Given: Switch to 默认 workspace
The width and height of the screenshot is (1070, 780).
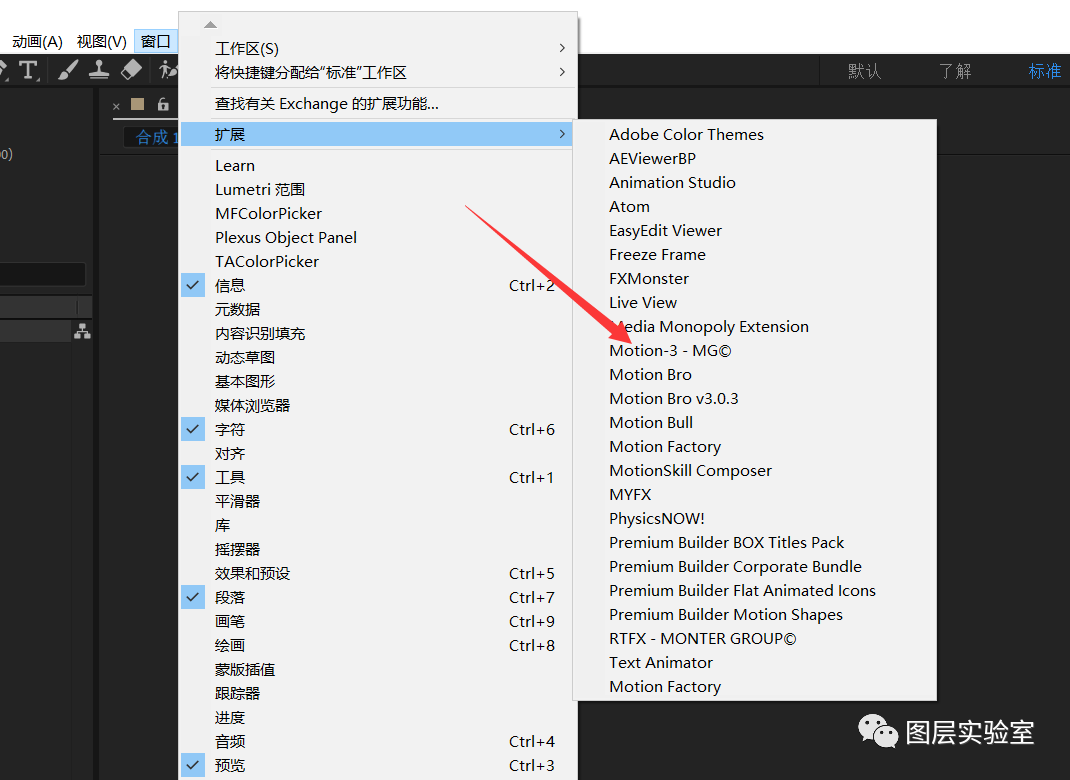Looking at the screenshot, I should (x=865, y=71).
